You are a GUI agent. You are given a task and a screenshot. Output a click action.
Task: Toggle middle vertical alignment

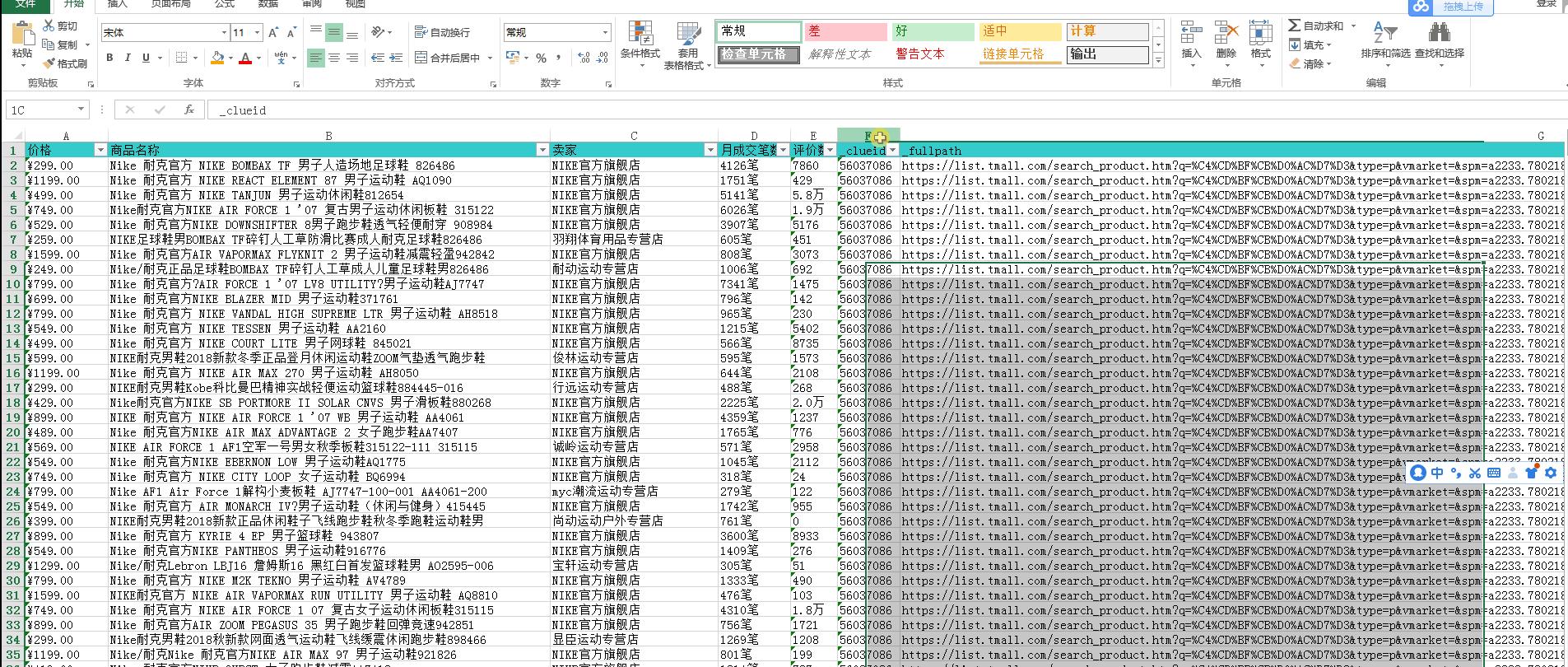(x=334, y=32)
